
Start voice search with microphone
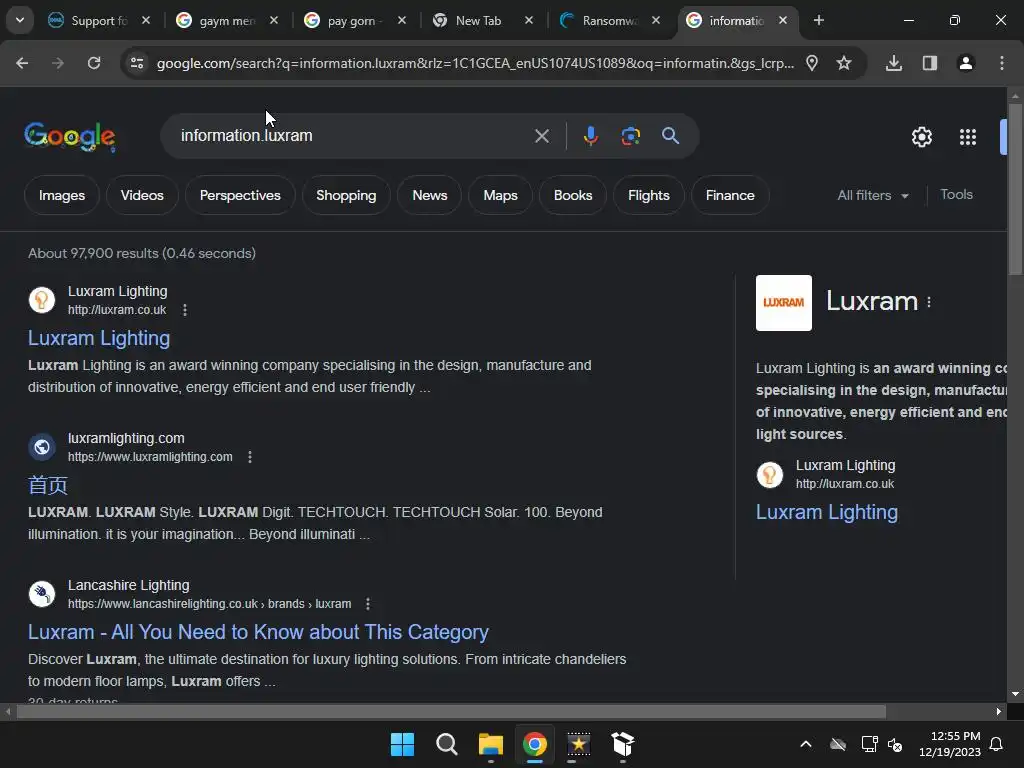[590, 136]
